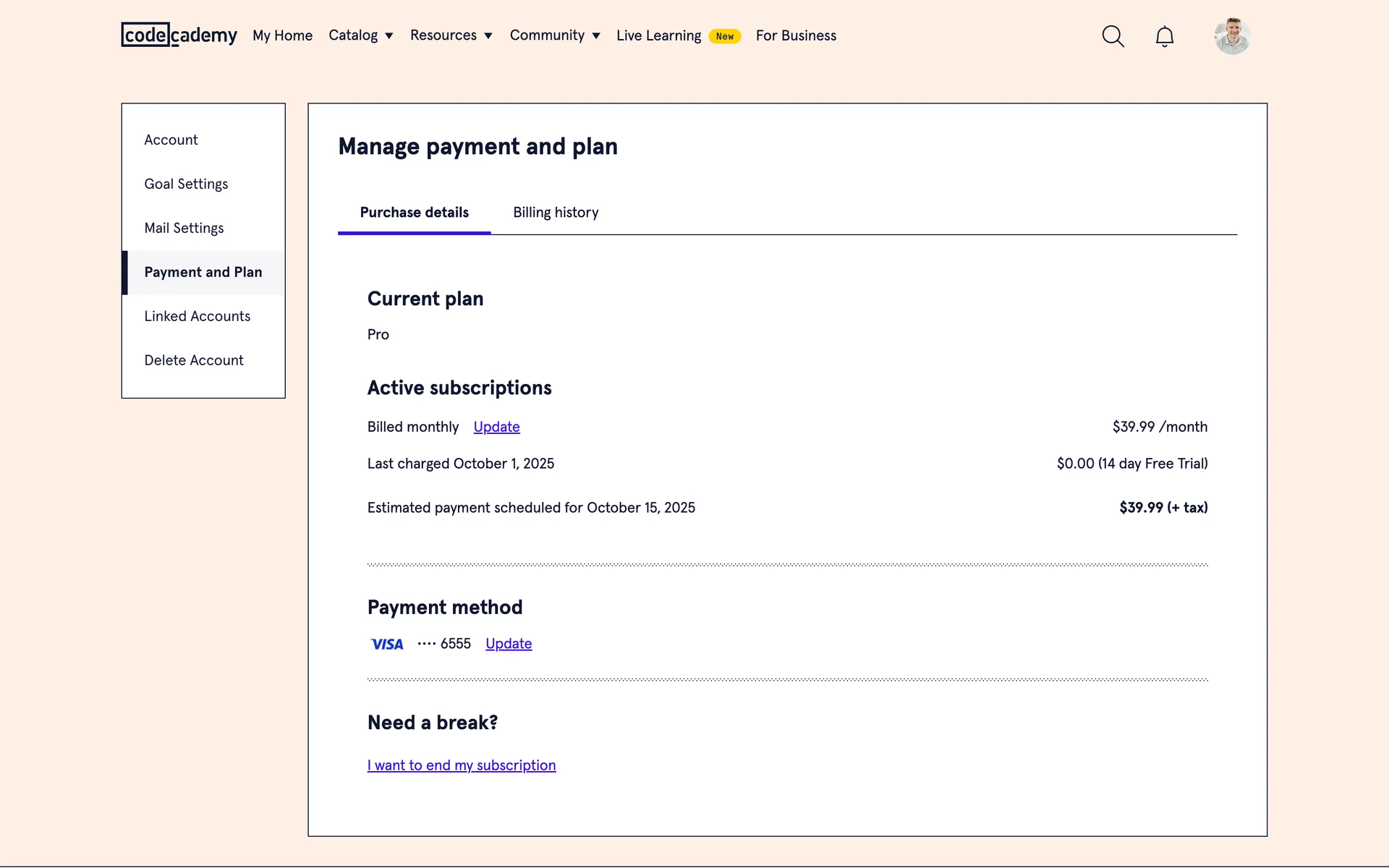The width and height of the screenshot is (1389, 868).
Task: Select Delete Account in the sidebar
Action: [193, 360]
